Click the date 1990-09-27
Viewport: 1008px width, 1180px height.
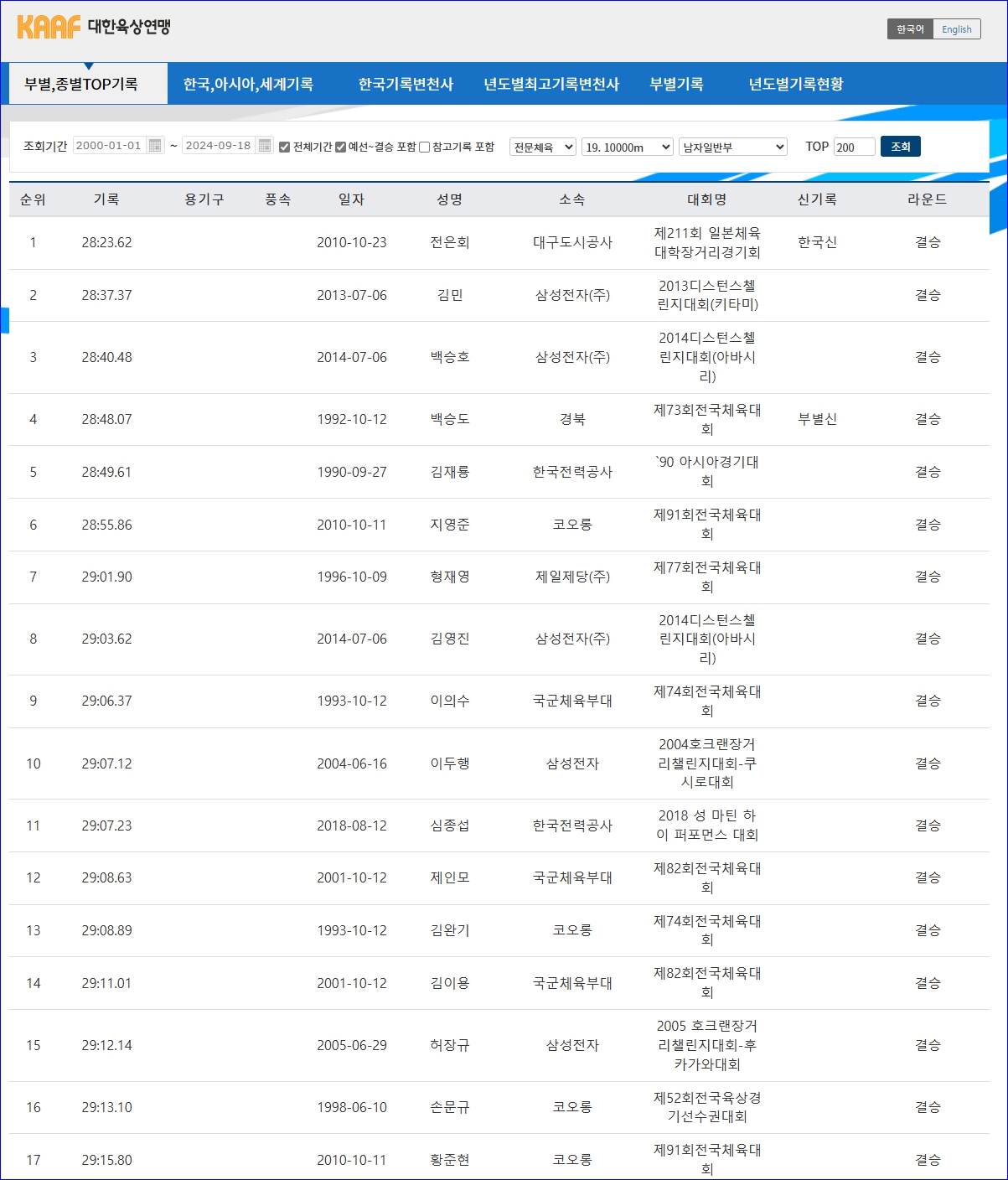352,473
